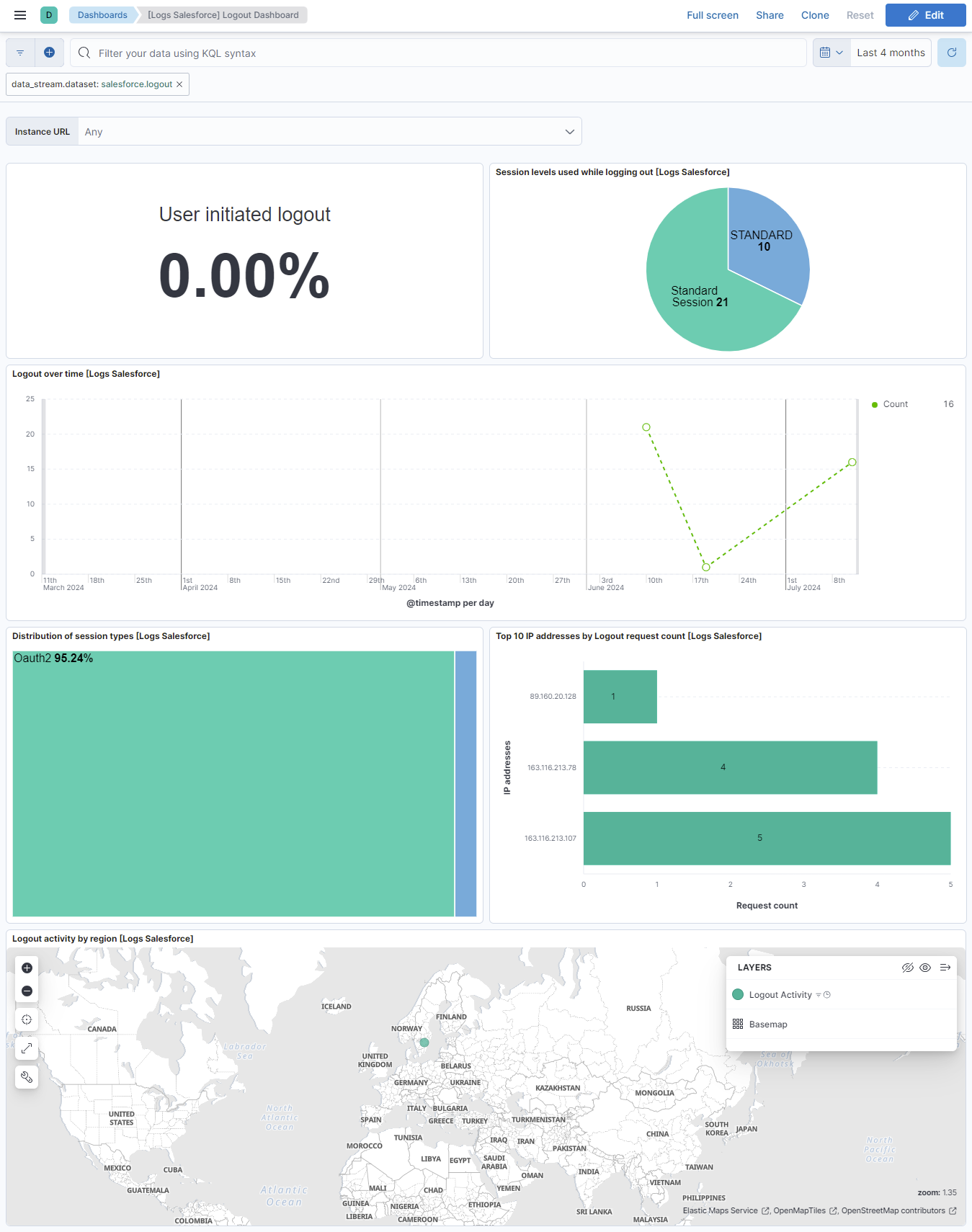
Task: Click the add filter plus icon
Action: click(49, 53)
